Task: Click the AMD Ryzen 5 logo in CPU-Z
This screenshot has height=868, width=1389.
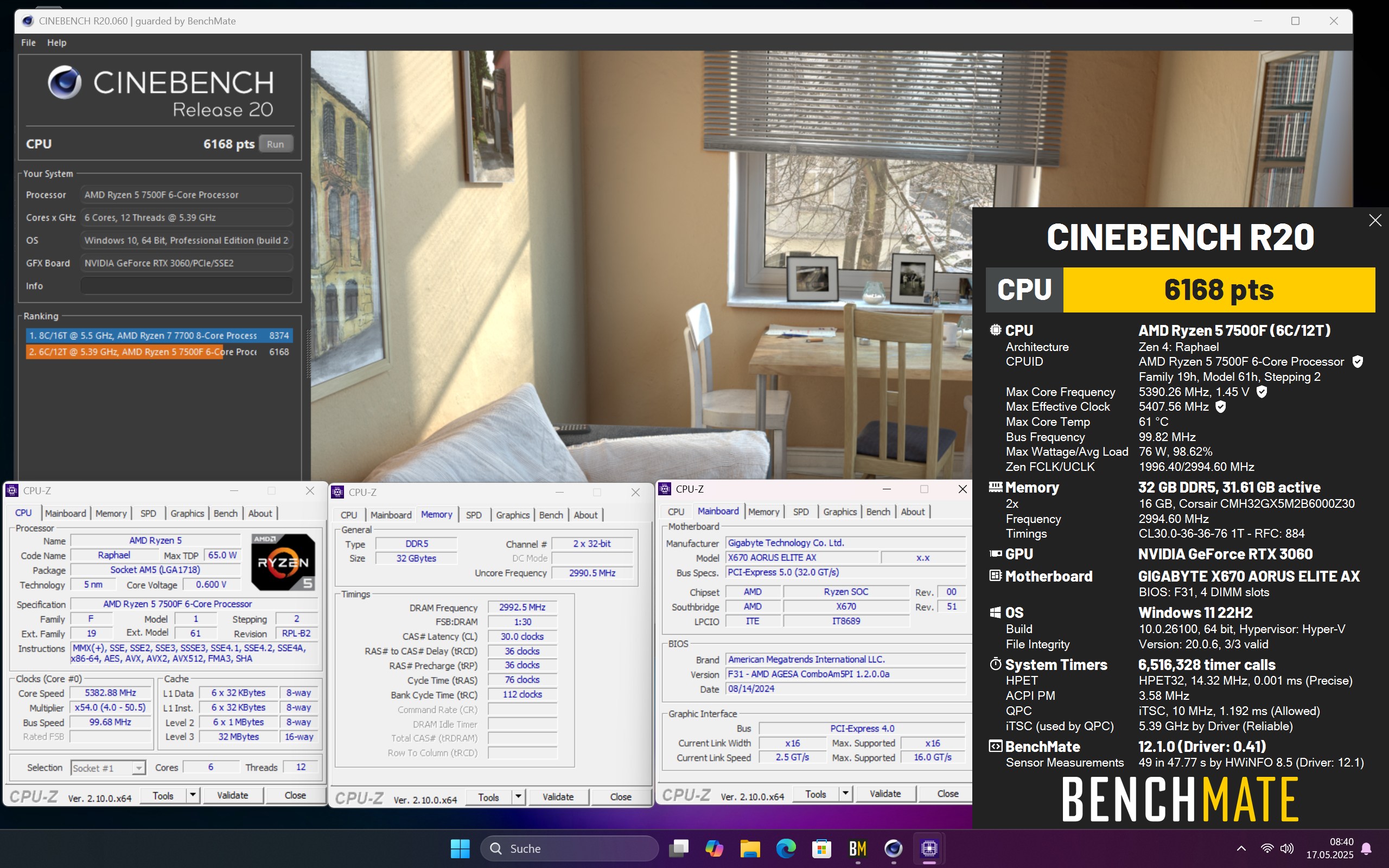Action: (283, 562)
